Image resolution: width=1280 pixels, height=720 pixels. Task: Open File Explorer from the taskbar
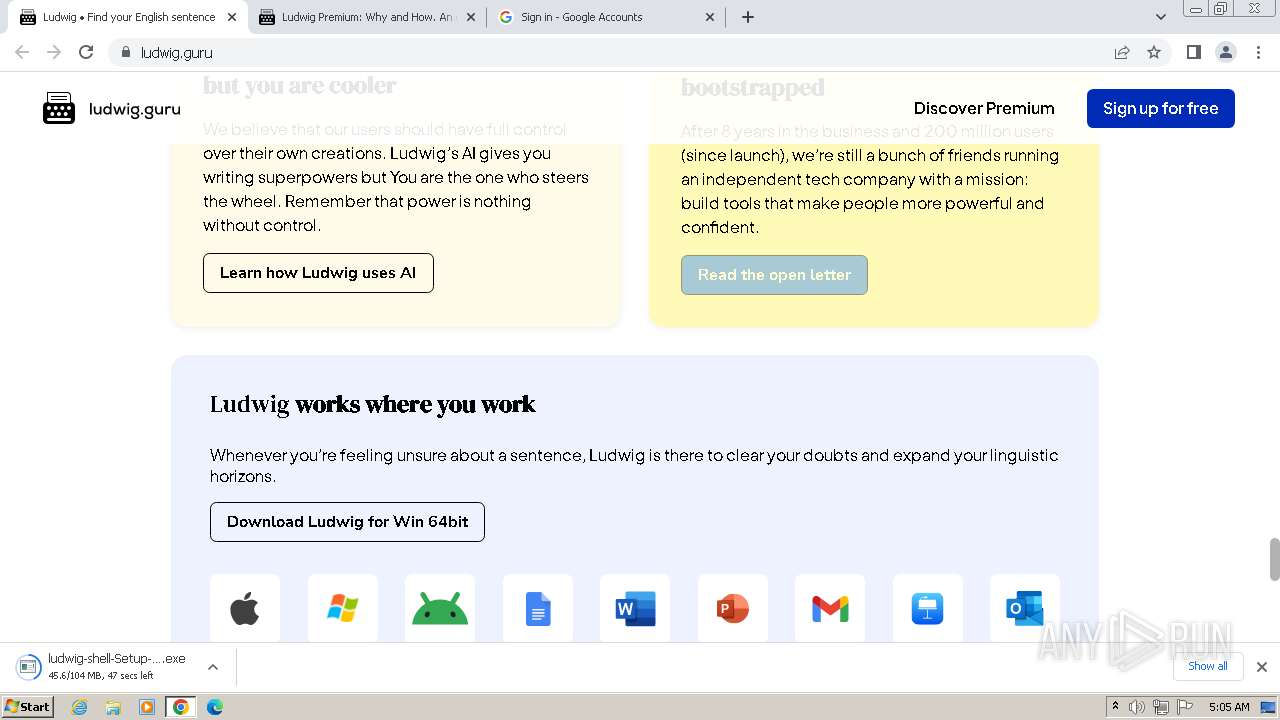[x=113, y=707]
